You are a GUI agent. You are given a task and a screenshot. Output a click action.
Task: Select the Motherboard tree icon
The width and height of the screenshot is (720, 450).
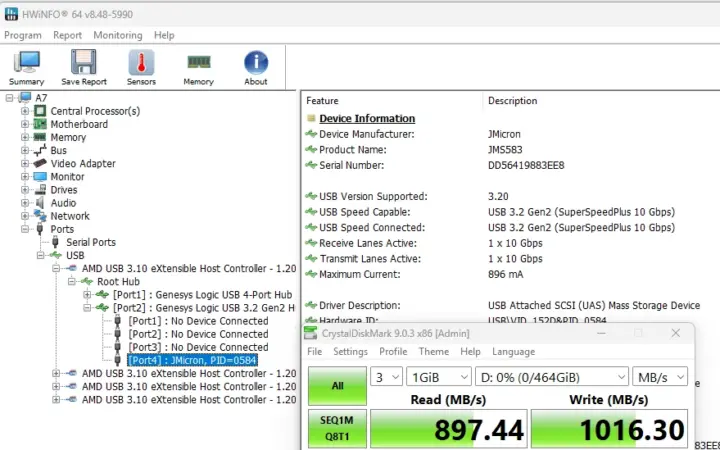pos(40,124)
